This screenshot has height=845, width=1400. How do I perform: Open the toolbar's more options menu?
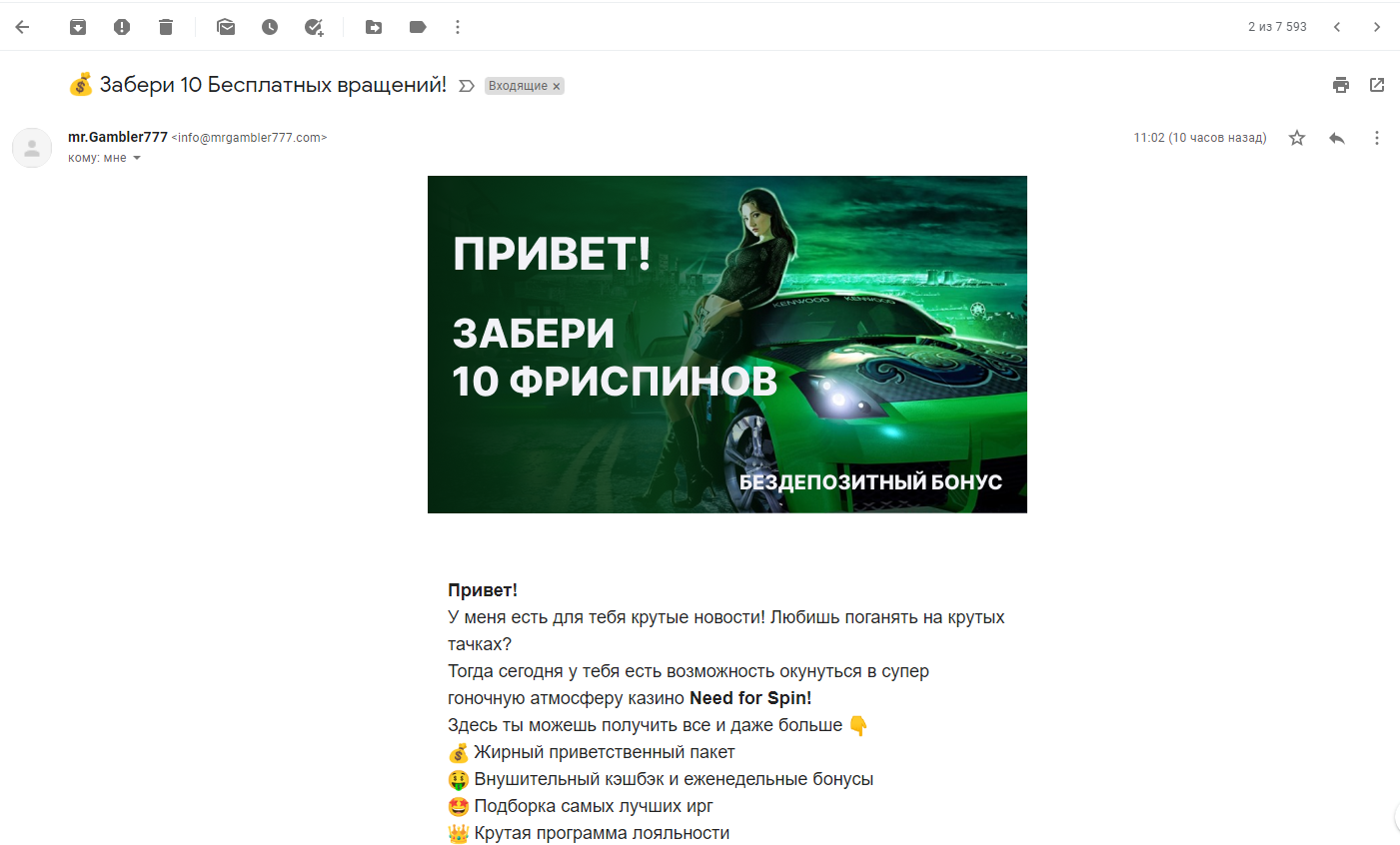coord(458,27)
